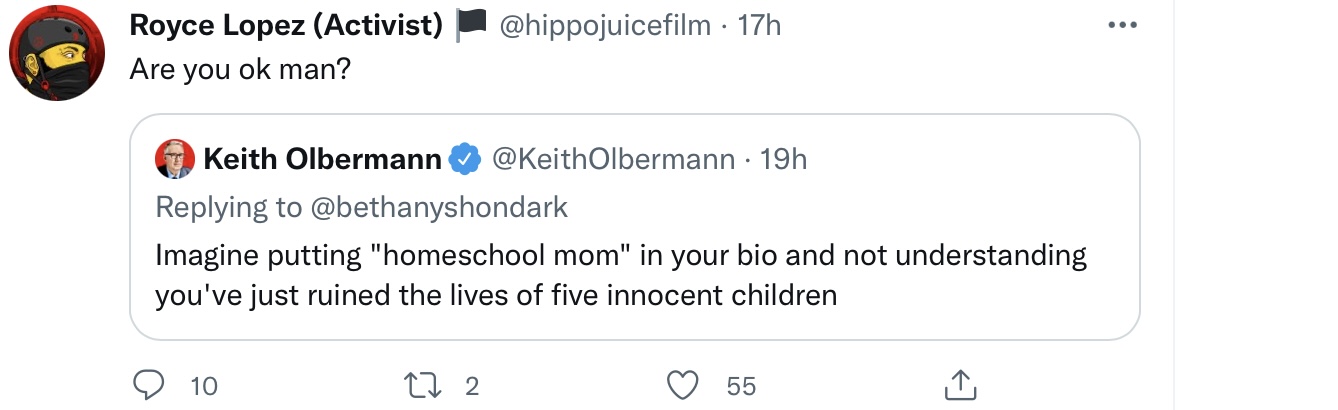
Task: Open the Royce Lopez (Activist) display name
Action: point(287,27)
